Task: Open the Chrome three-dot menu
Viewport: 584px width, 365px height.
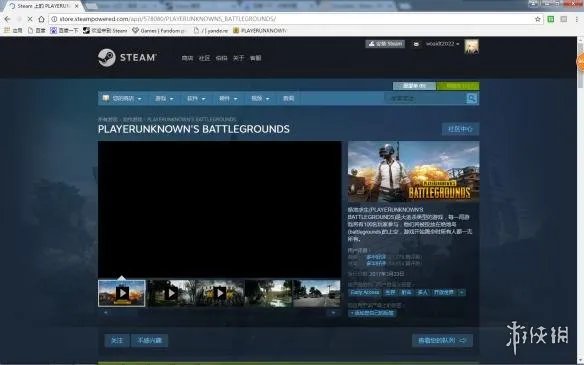Action: coord(577,19)
